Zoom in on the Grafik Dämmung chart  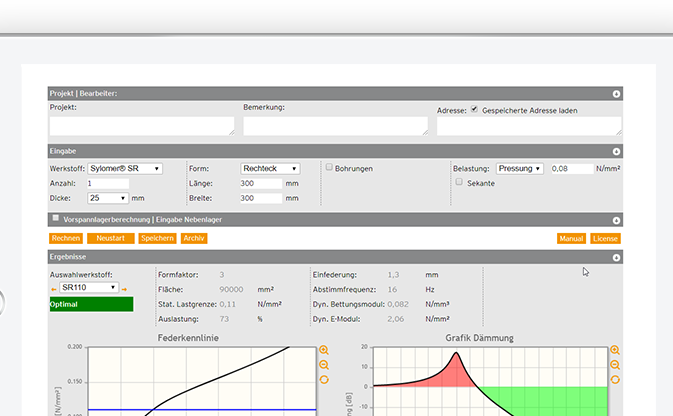[x=615, y=350]
